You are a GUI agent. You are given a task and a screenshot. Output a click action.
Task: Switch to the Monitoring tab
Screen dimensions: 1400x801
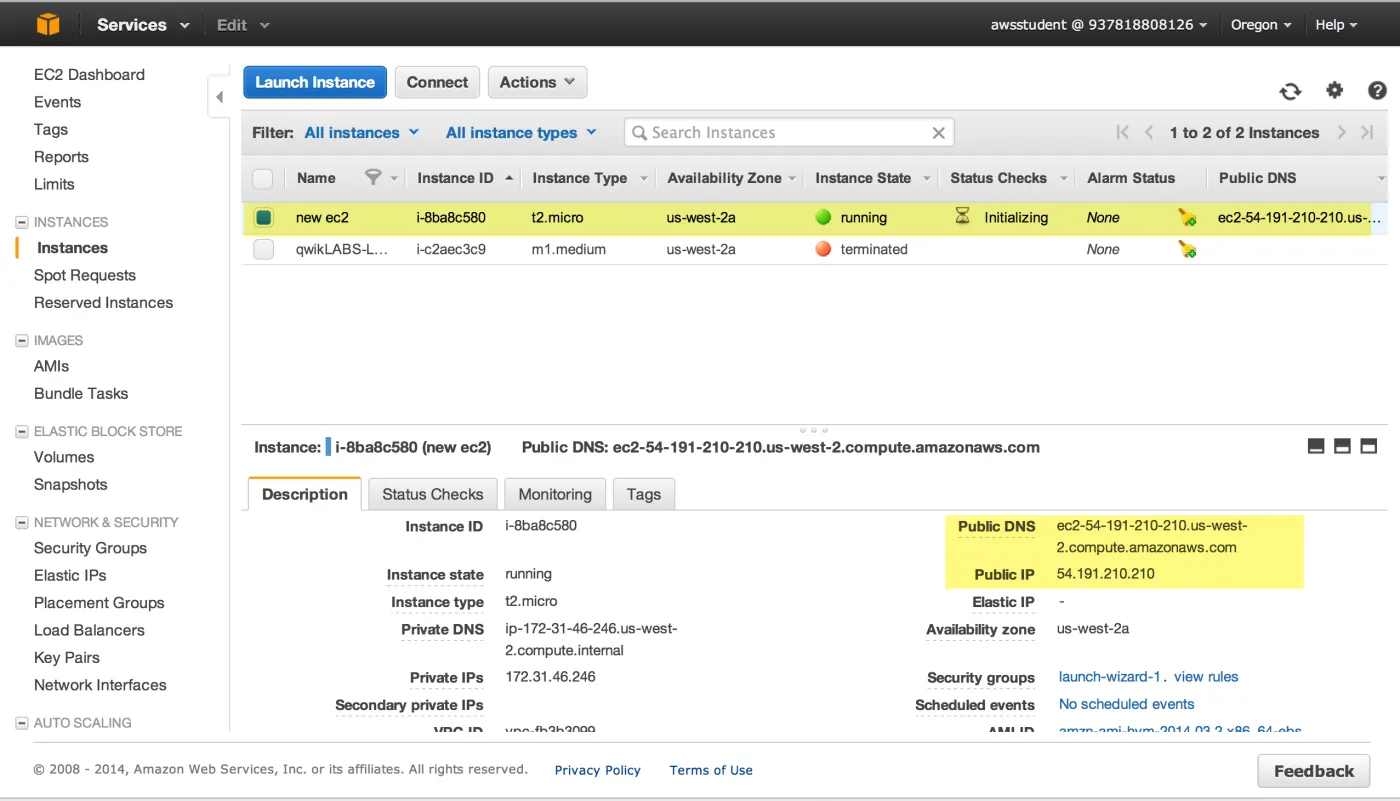coord(555,494)
